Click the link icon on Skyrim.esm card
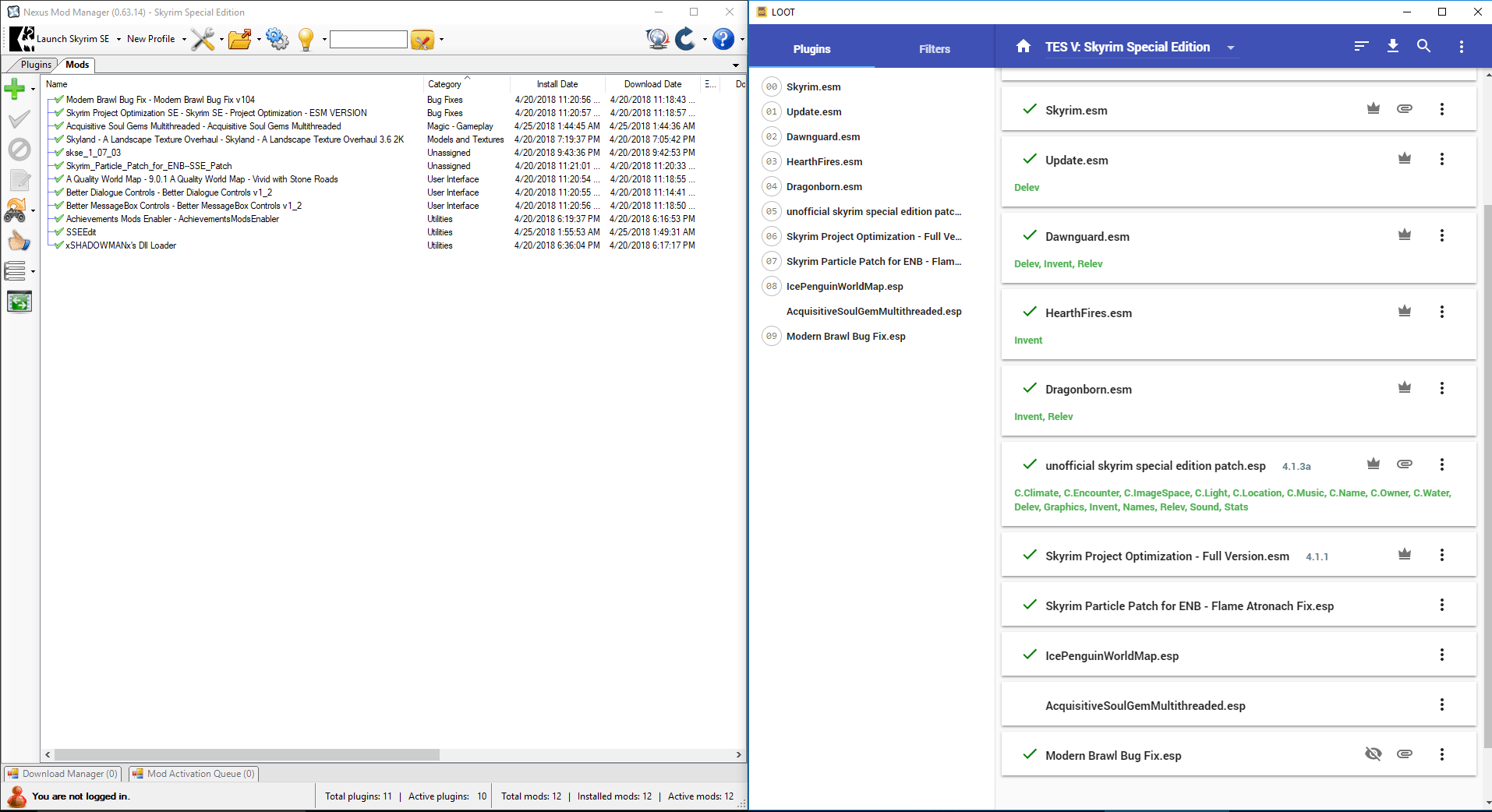Screen dimensions: 1492x812 (1405, 109)
